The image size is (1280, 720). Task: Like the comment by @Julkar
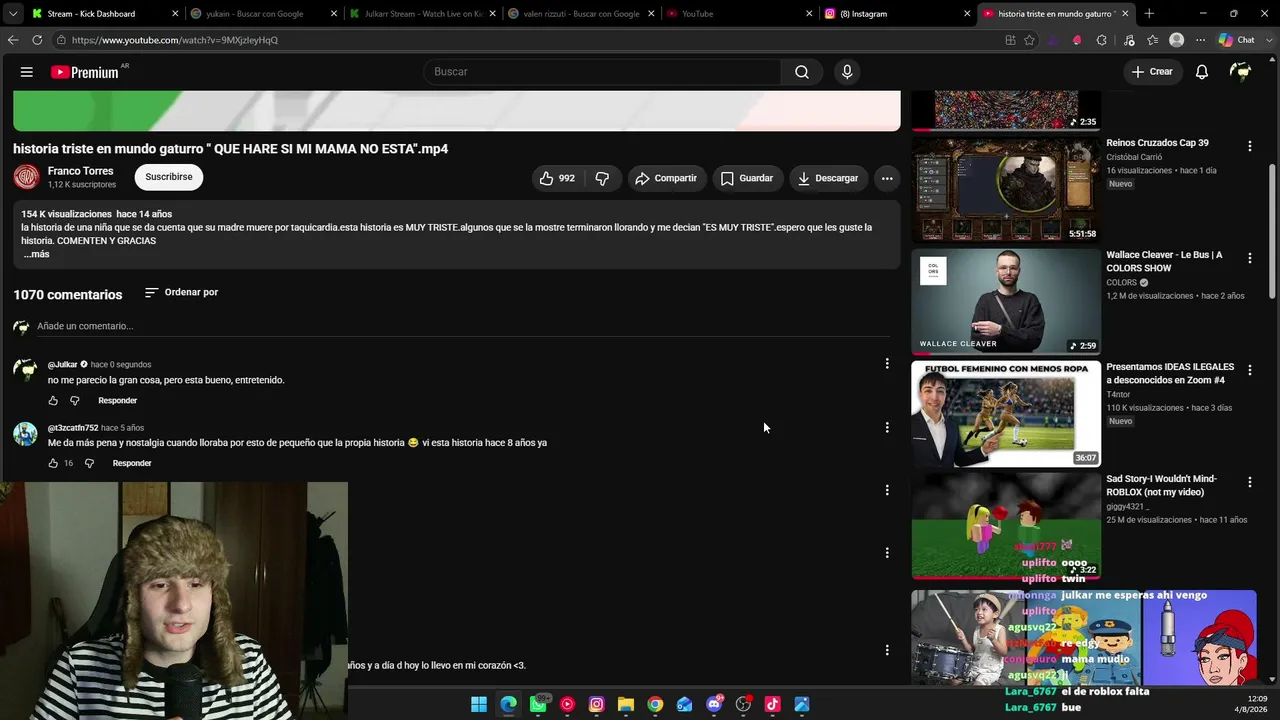pyautogui.click(x=53, y=401)
